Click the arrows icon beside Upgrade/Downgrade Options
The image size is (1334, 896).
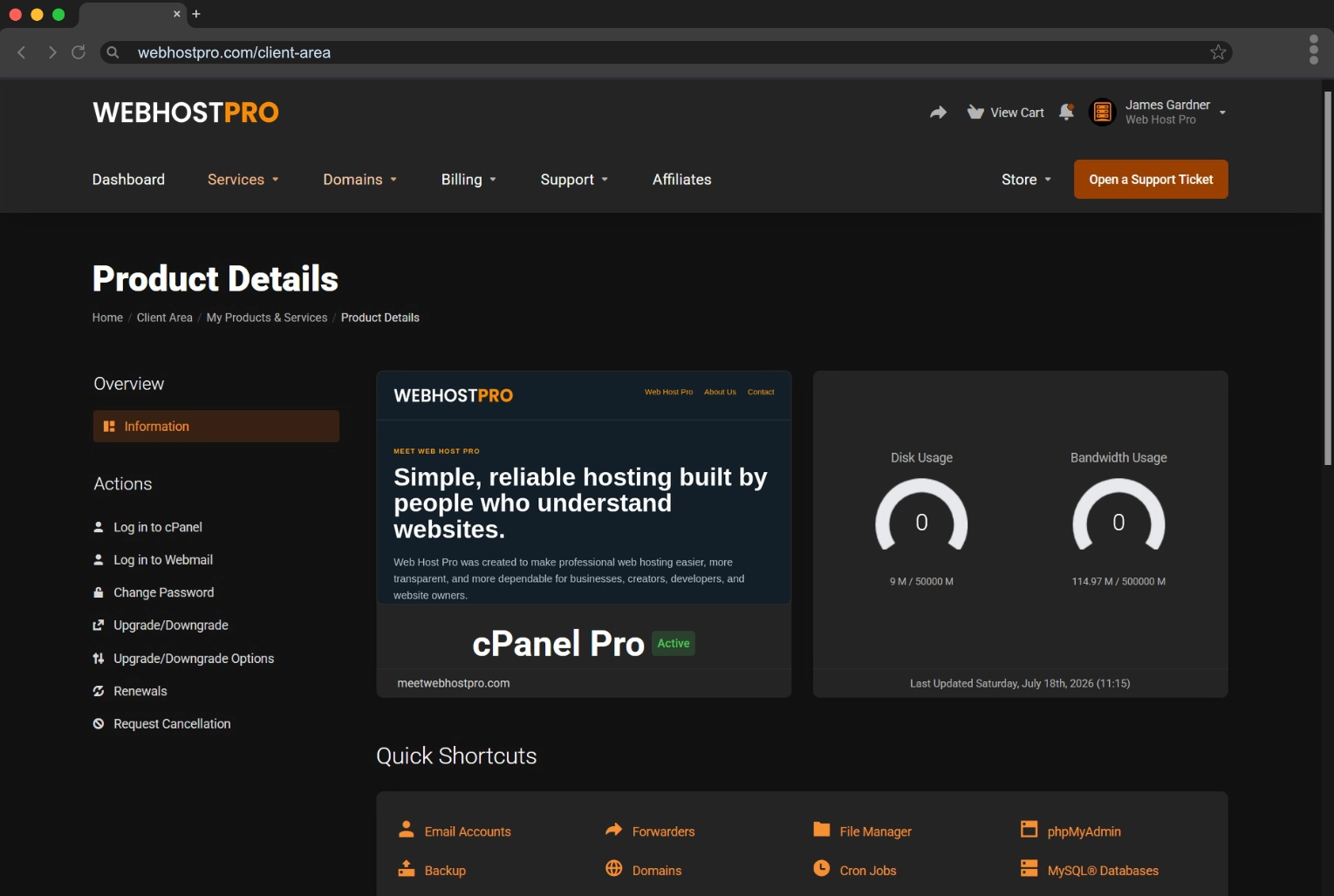coord(99,659)
